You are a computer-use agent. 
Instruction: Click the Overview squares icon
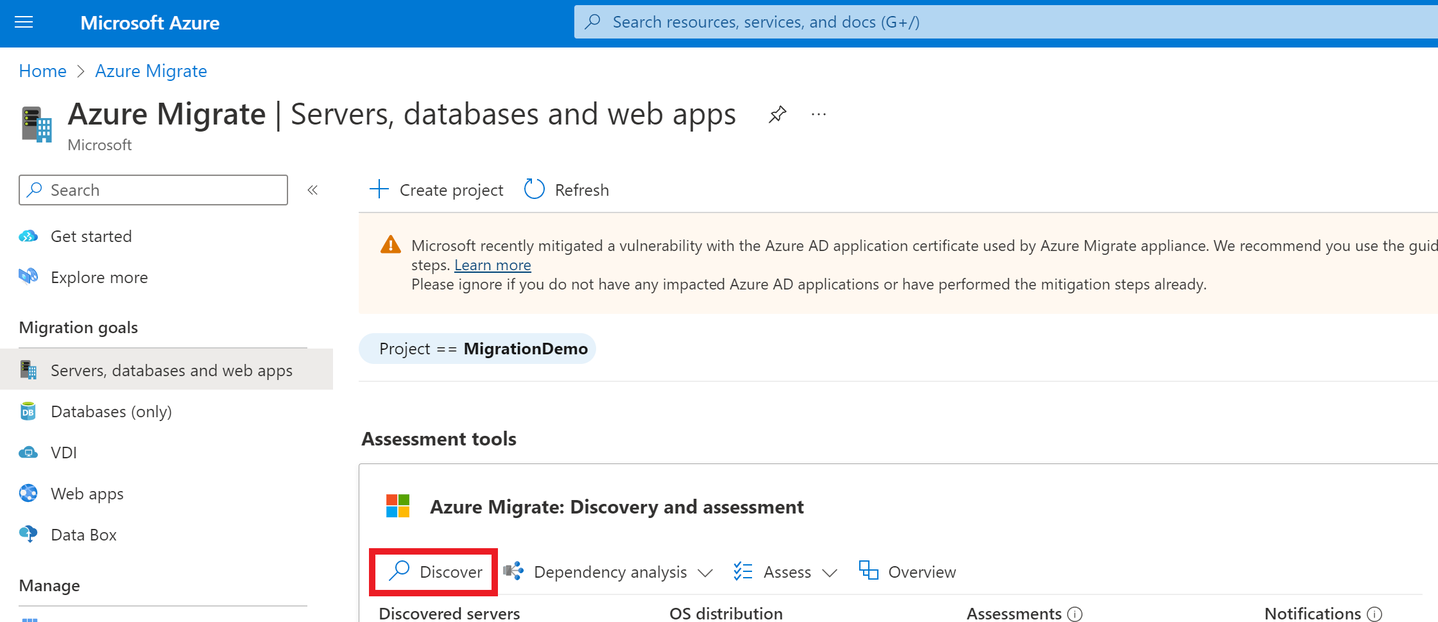[x=868, y=570]
